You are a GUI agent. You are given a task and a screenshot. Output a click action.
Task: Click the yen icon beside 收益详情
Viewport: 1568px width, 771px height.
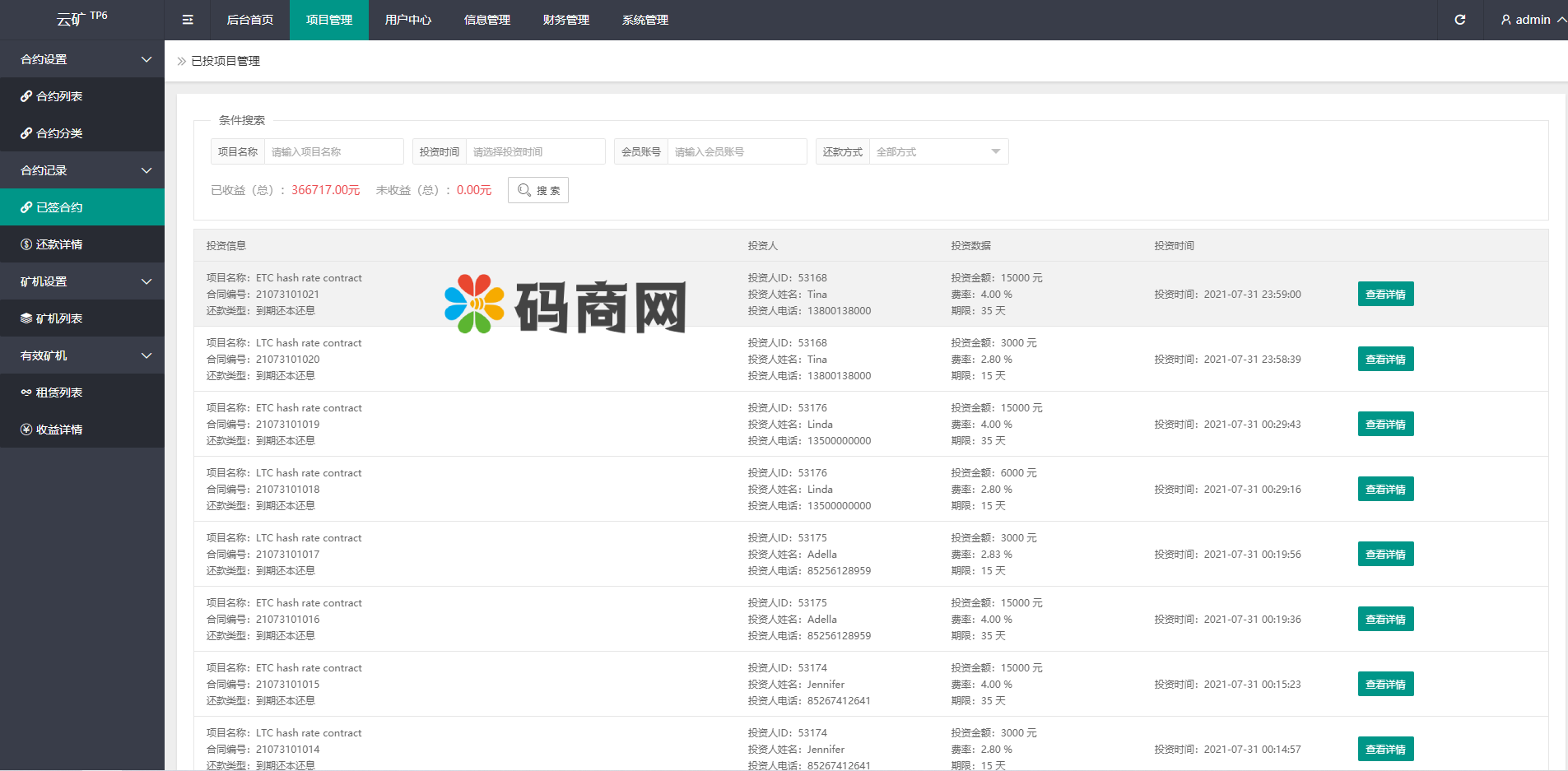pos(26,430)
